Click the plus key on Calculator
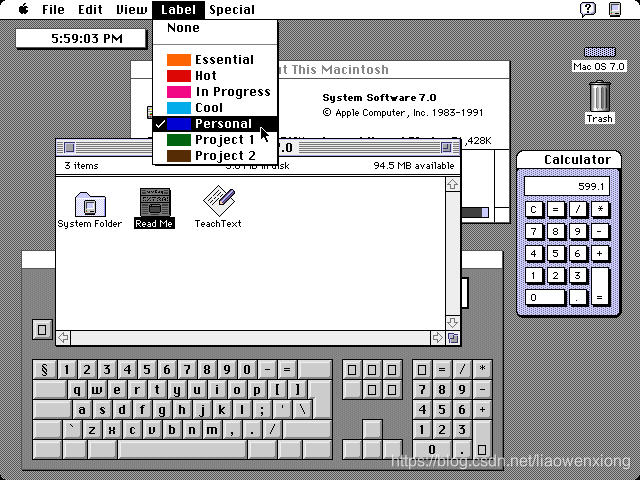The width and height of the screenshot is (640, 480). (x=600, y=253)
